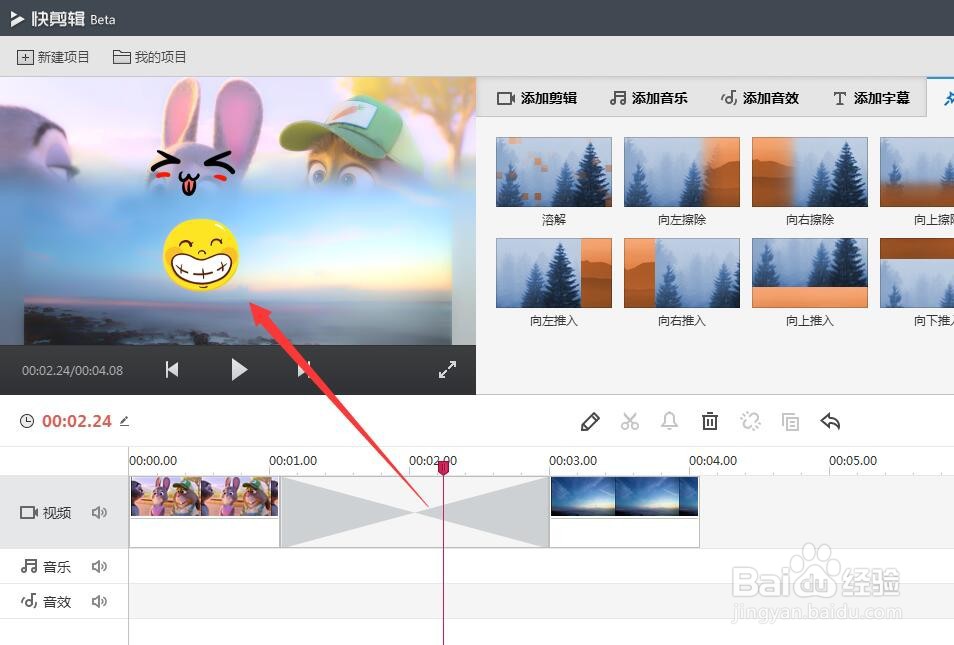The image size is (954, 645).
Task: Click the bunny face sticker in preview
Action: coord(192,172)
